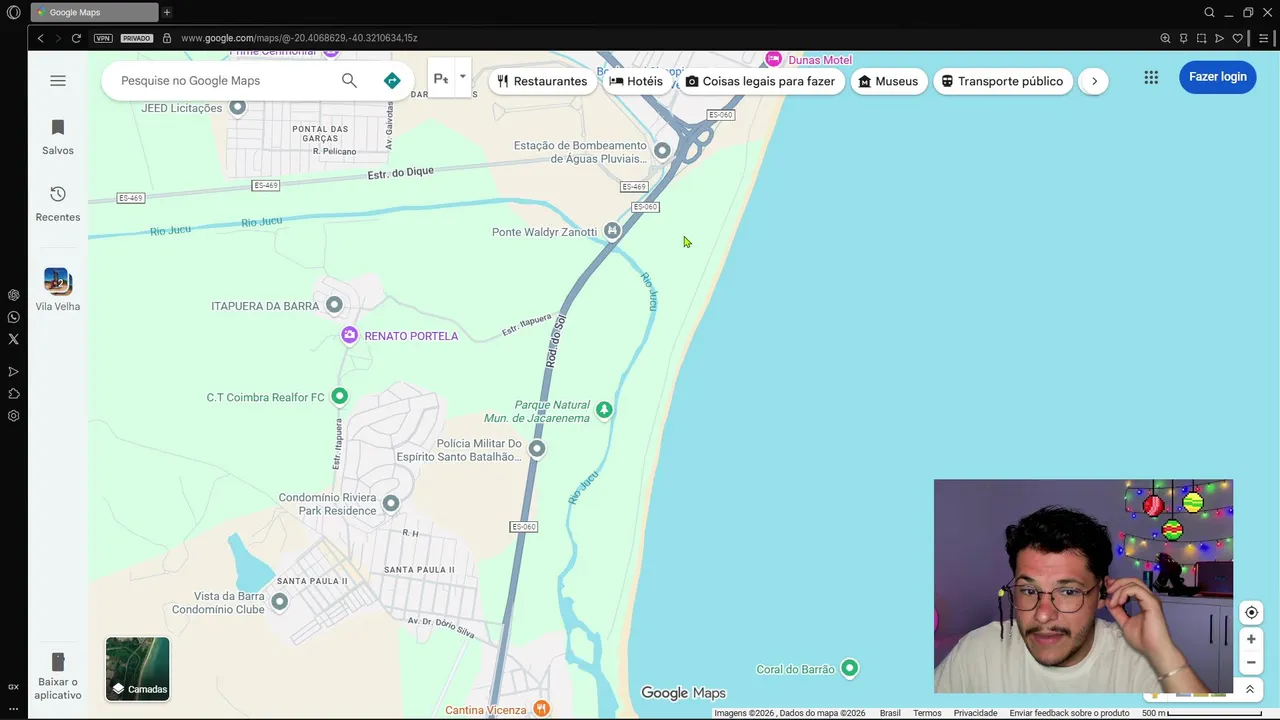Select the Hotéis category chip
This screenshot has height=720, width=1280.
(636, 81)
